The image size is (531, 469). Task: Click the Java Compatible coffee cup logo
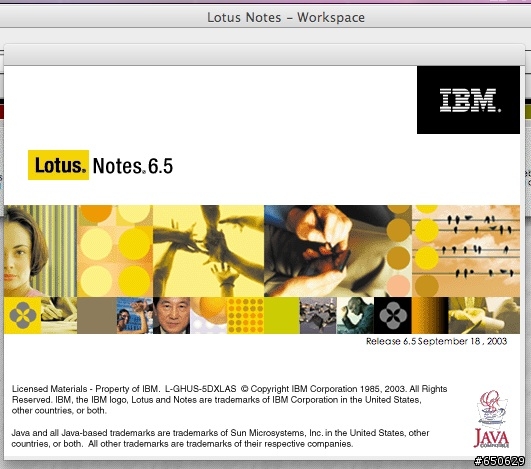coord(492,419)
